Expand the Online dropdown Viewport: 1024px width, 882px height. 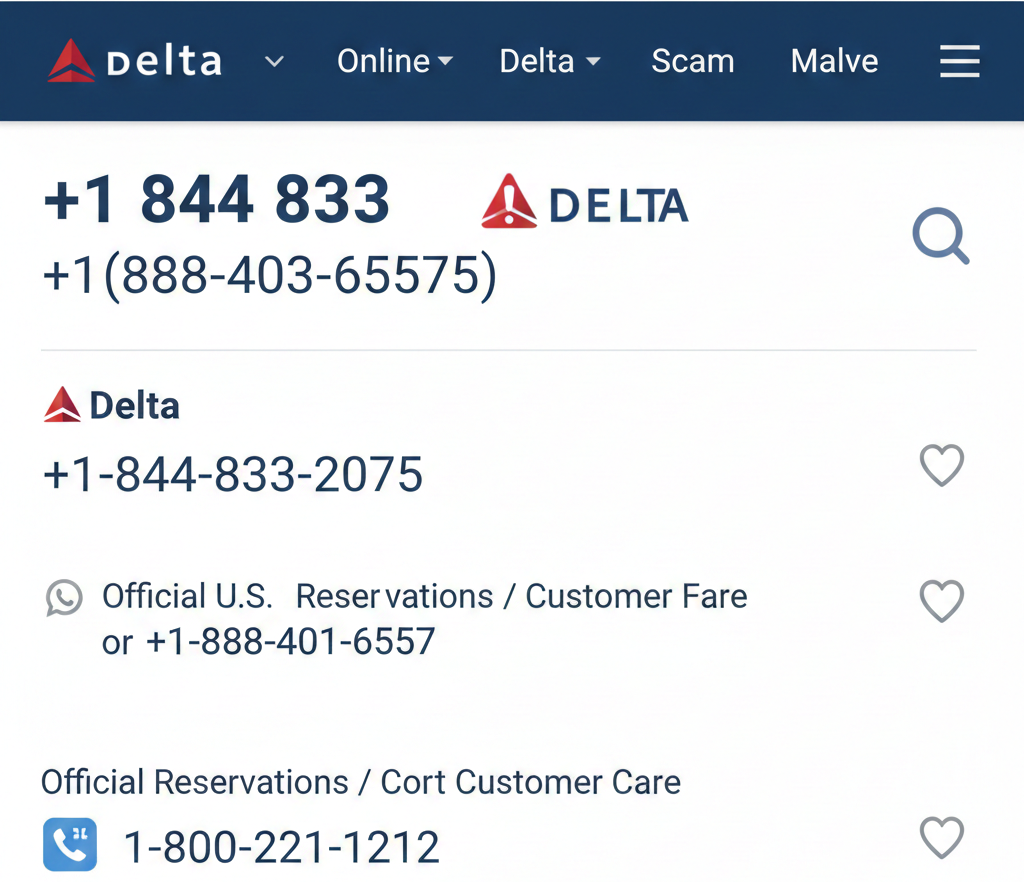394,61
